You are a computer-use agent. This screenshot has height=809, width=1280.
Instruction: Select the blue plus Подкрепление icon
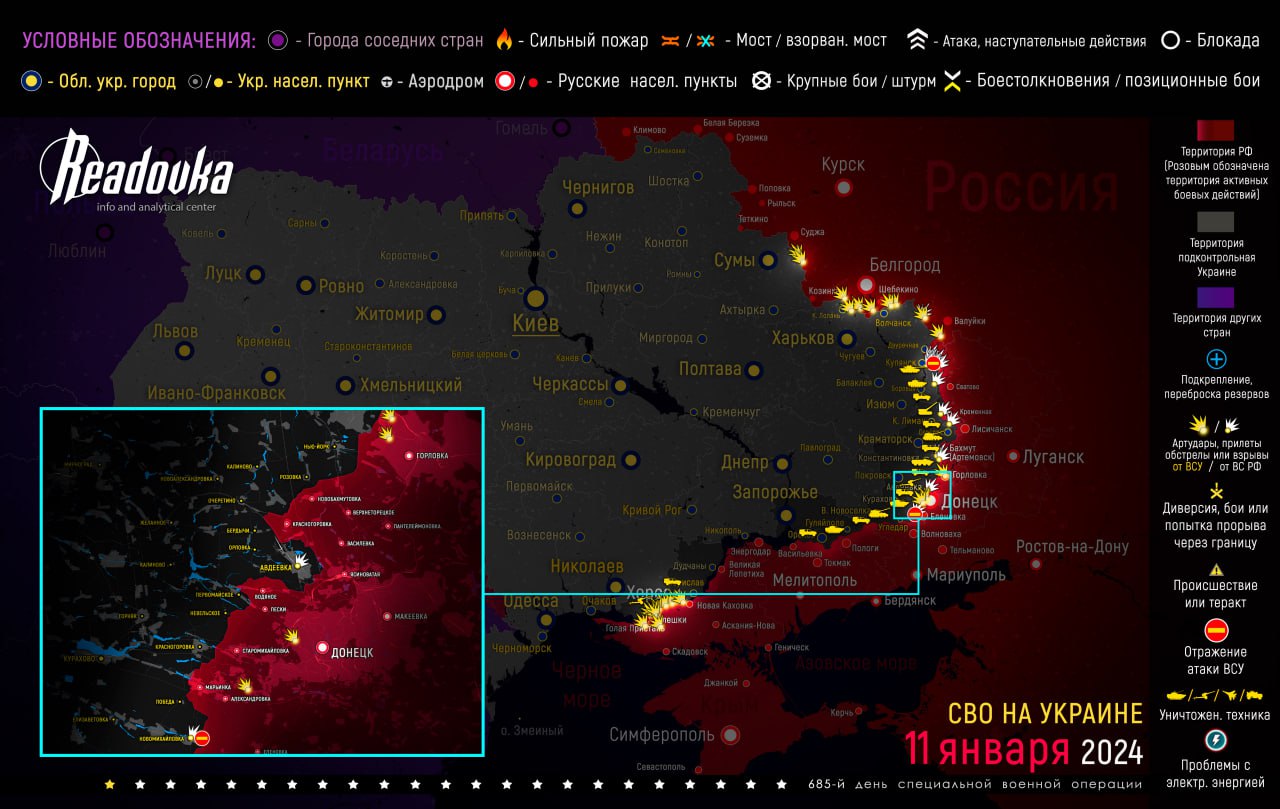[x=1216, y=359]
